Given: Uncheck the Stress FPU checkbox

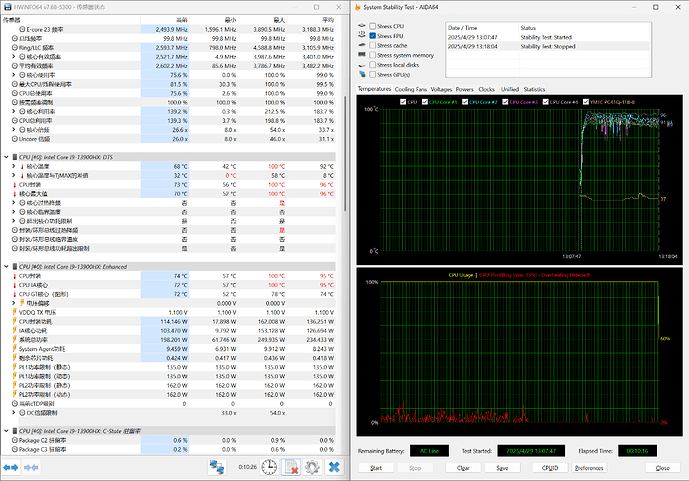Looking at the screenshot, I should [x=373, y=35].
